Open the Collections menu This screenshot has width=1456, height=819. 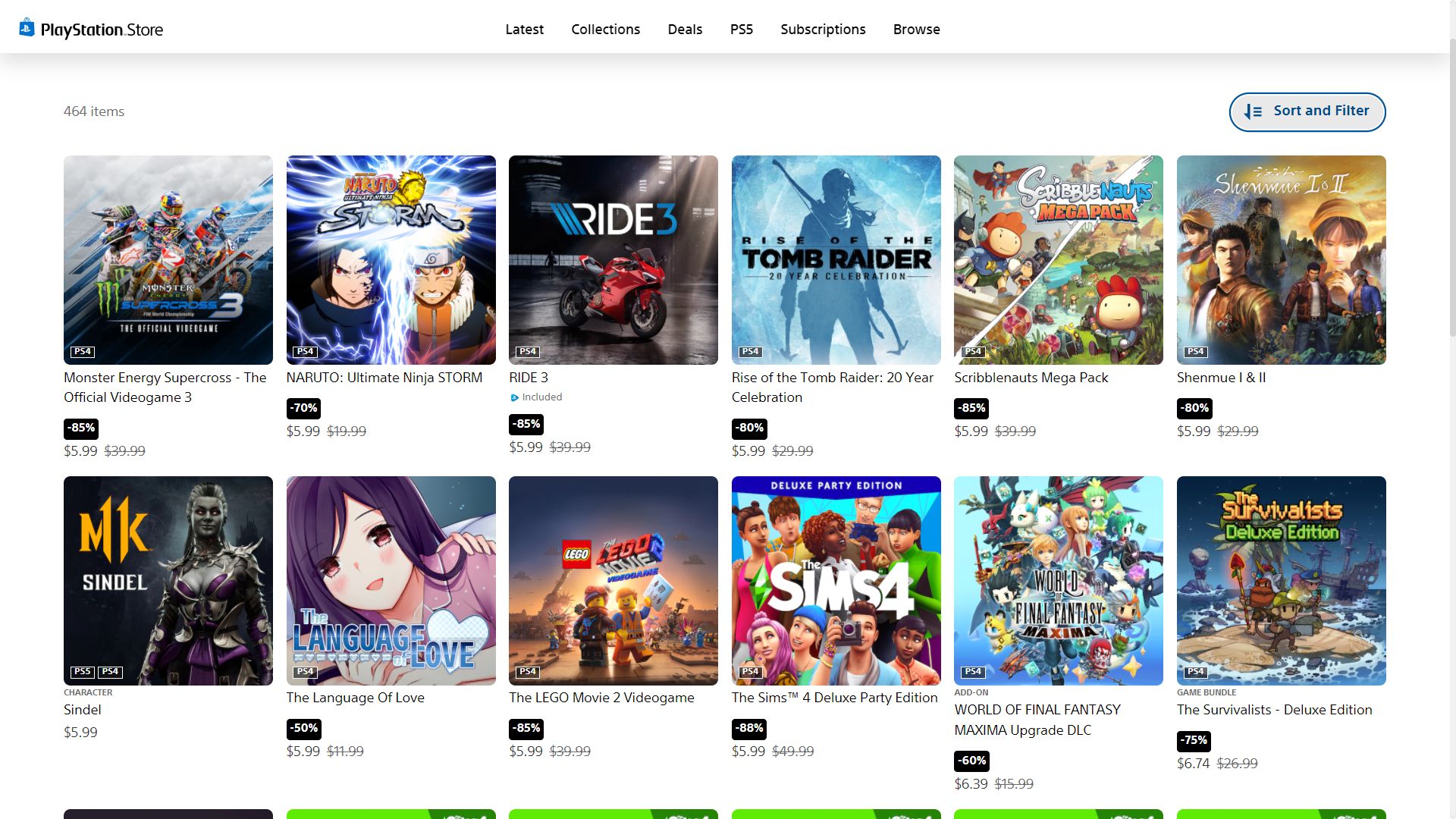pos(605,30)
